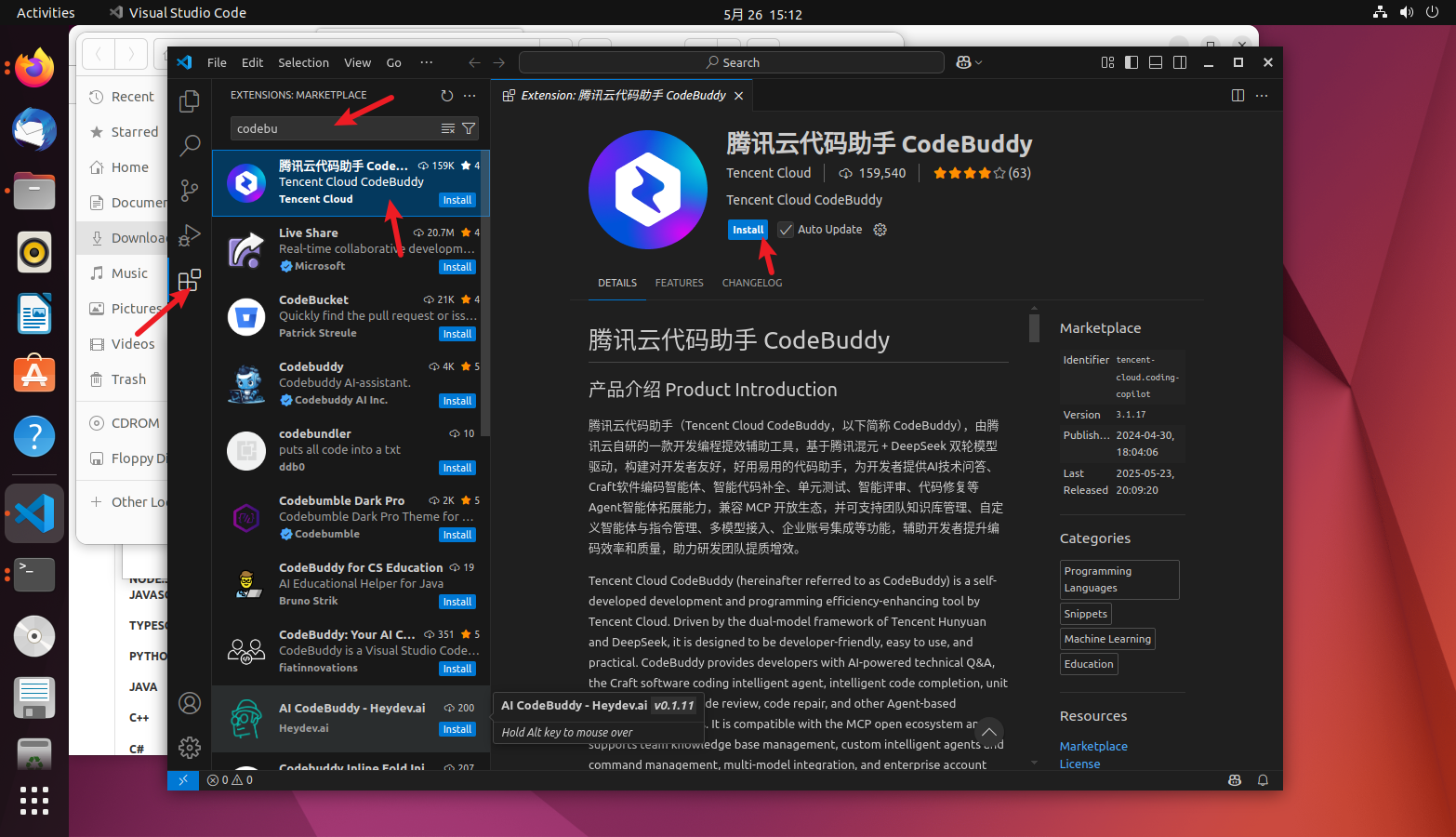Open the Accounts icon in activity bar
This screenshot has height=837, width=1456.
click(190, 703)
